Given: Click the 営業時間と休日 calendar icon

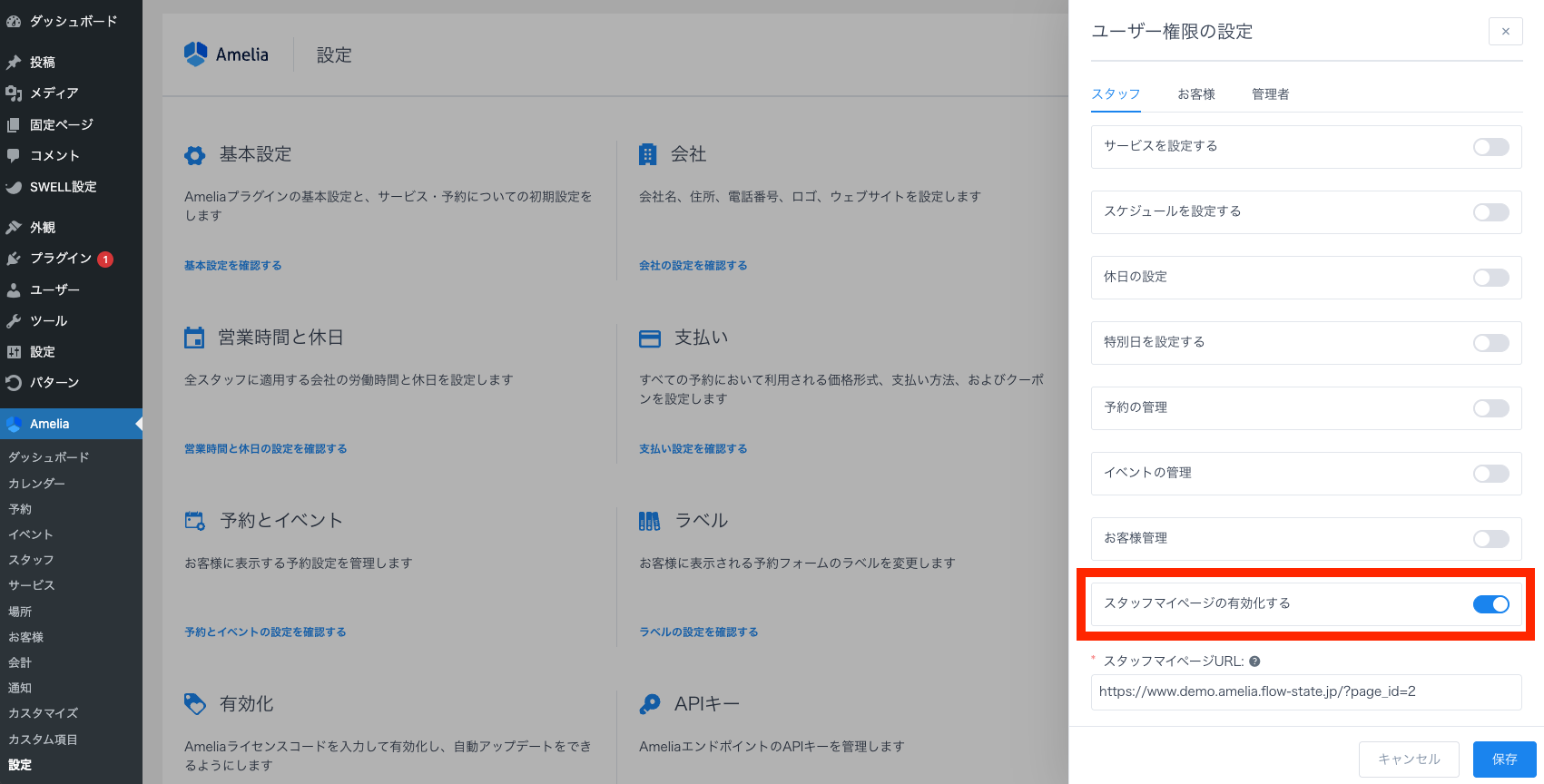Looking at the screenshot, I should click(194, 338).
